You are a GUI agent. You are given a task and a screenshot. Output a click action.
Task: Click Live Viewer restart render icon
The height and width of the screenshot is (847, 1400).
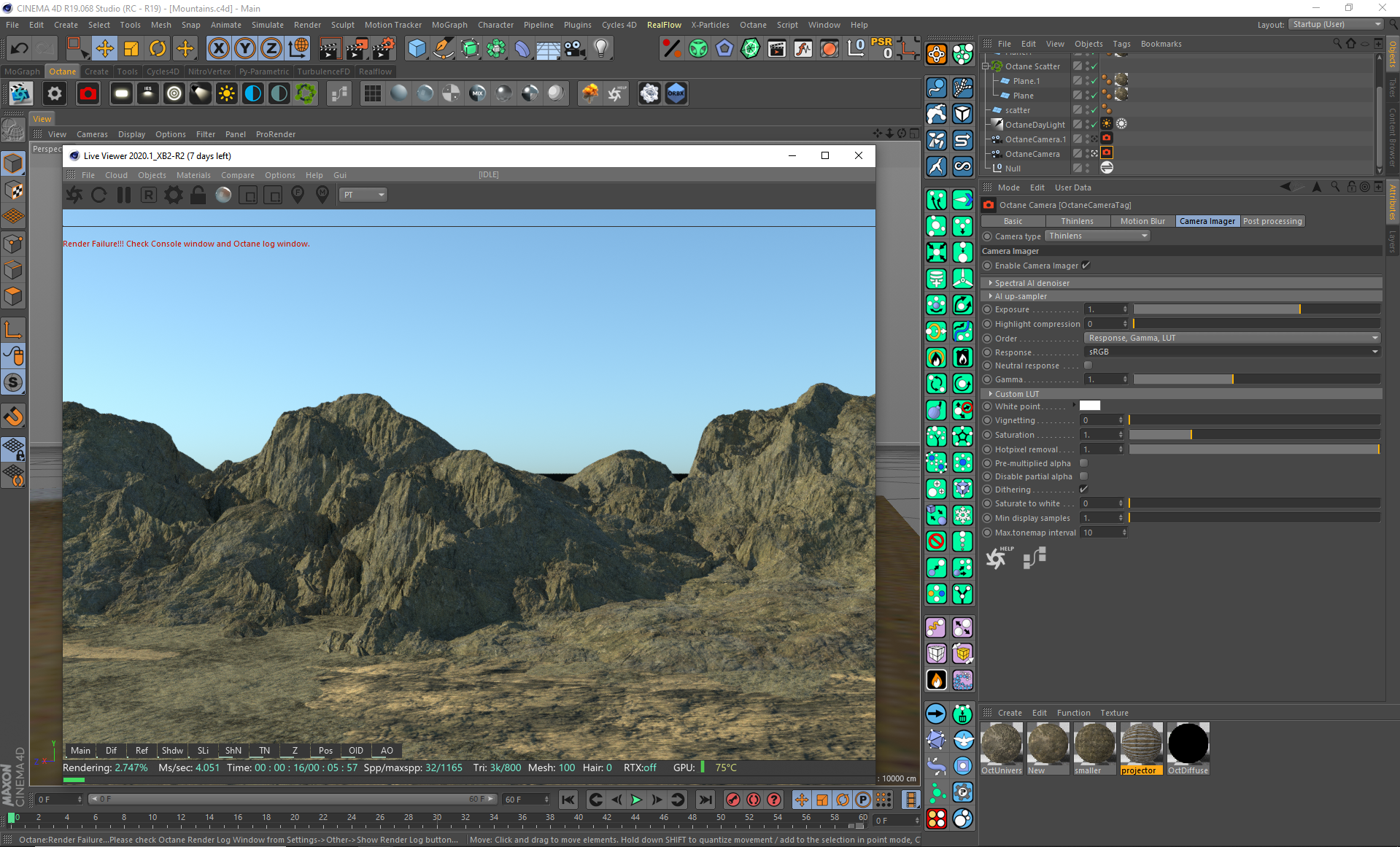tap(99, 195)
